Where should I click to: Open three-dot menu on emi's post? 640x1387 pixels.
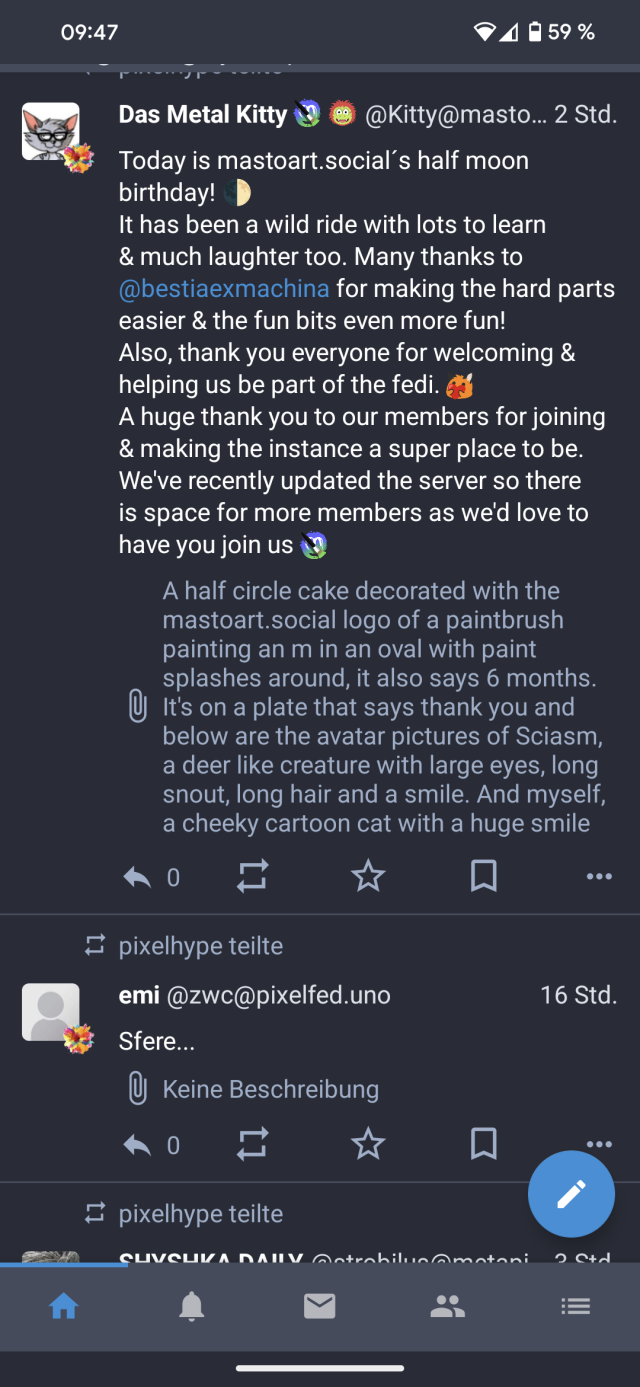(599, 1143)
